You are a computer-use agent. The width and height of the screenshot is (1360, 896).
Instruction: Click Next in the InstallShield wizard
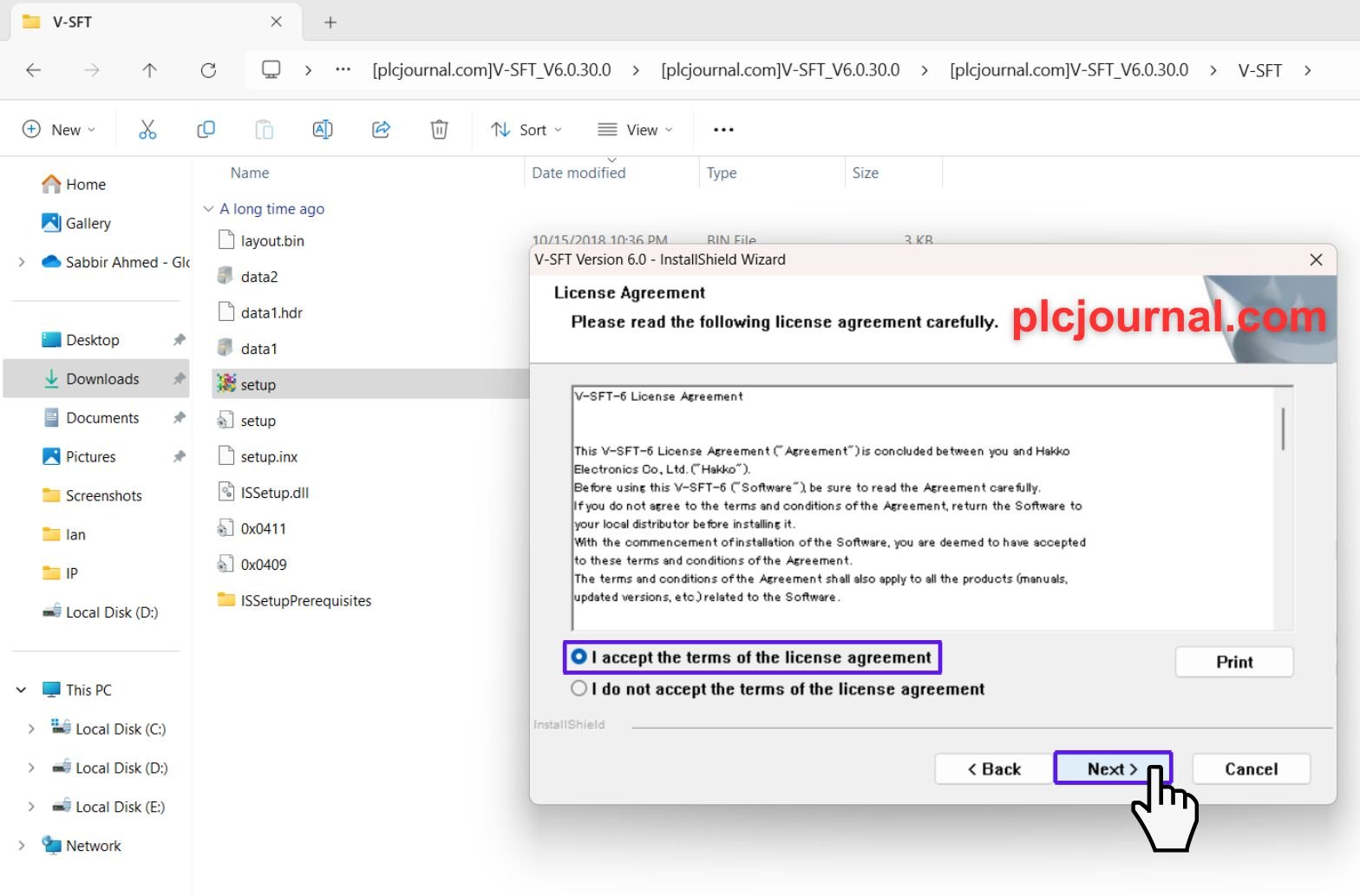1113,768
